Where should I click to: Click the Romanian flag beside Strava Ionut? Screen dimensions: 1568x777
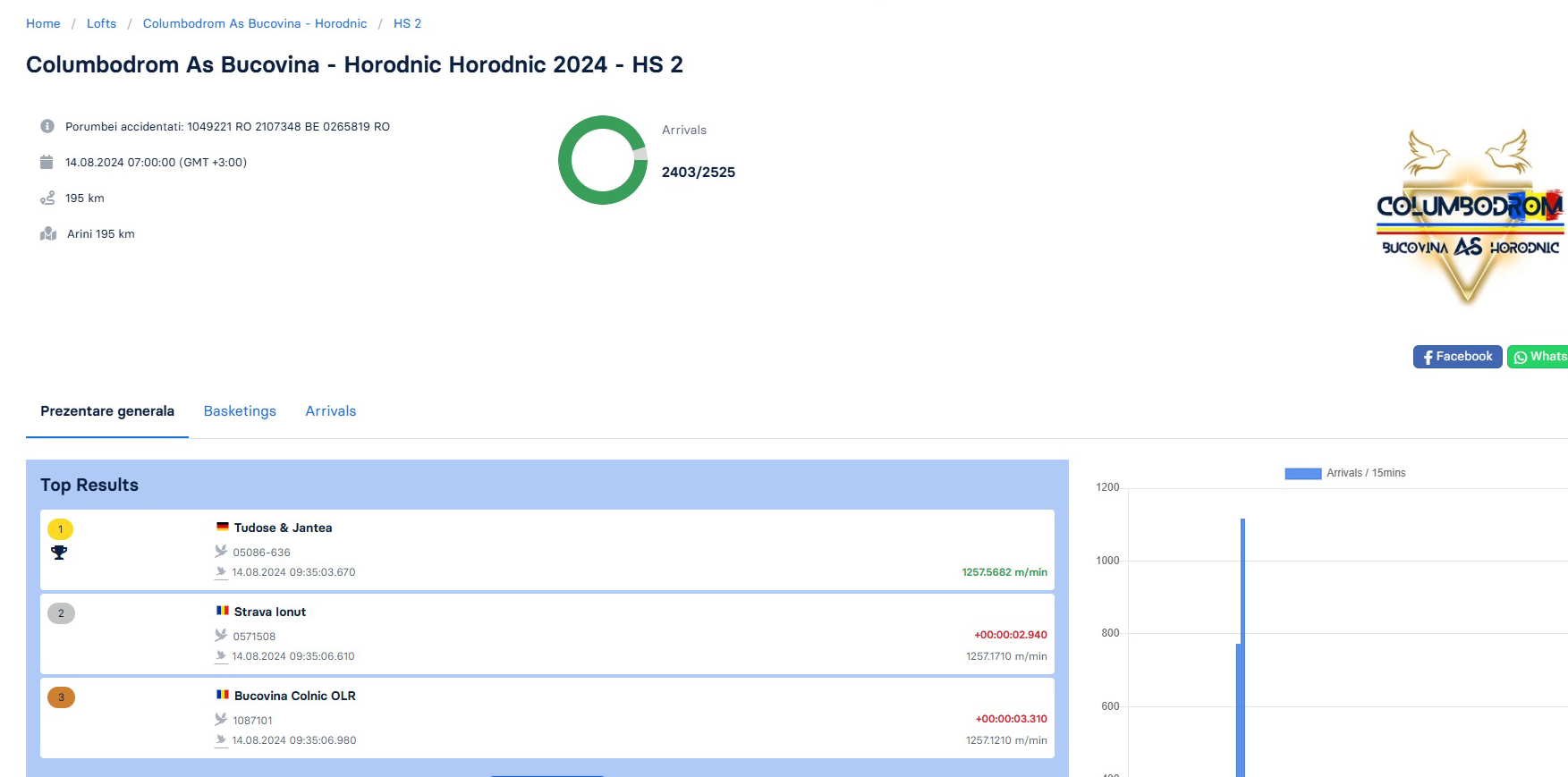[x=223, y=612]
